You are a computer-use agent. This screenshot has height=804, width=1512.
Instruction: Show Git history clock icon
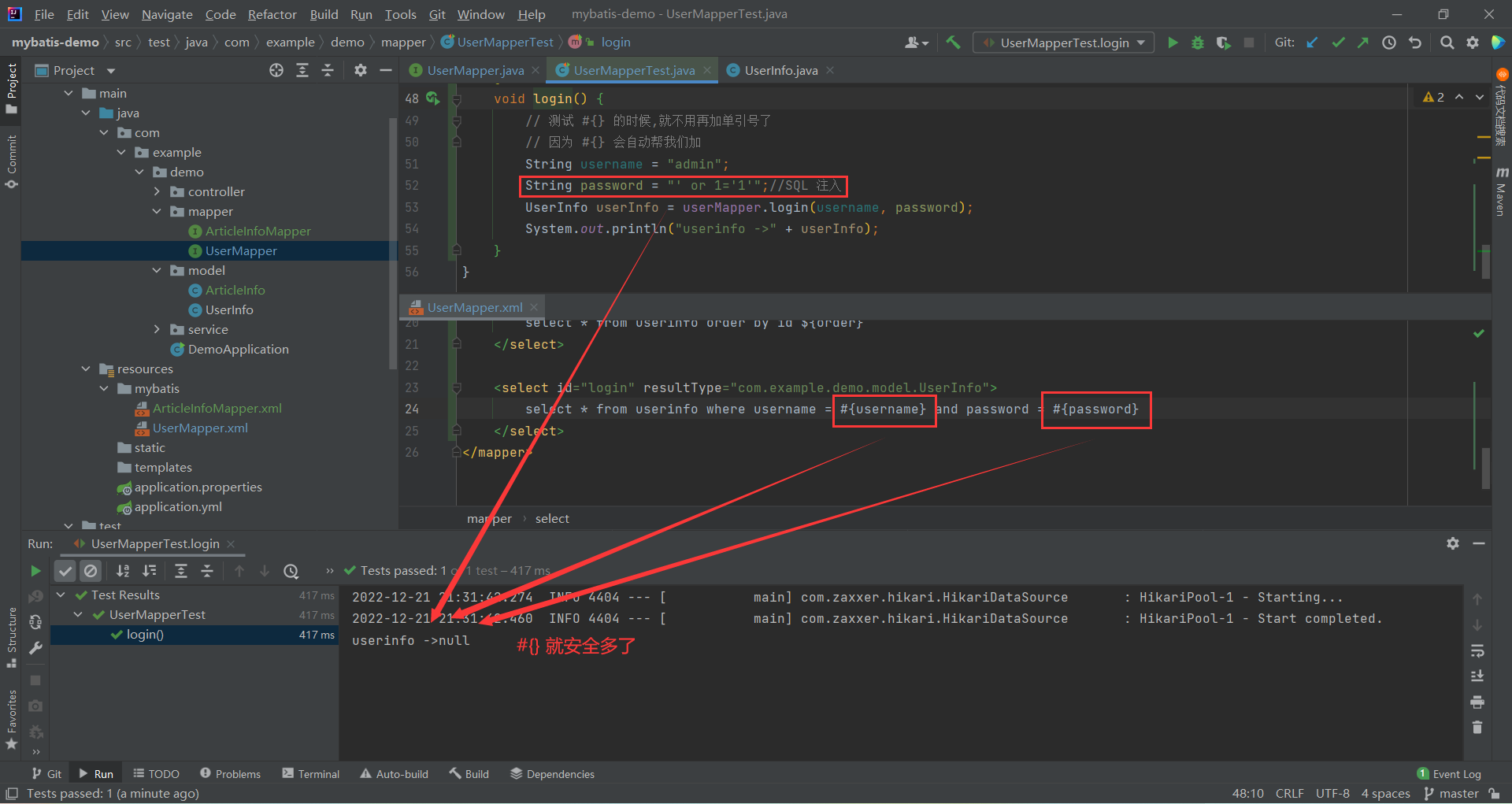pyautogui.click(x=1389, y=43)
